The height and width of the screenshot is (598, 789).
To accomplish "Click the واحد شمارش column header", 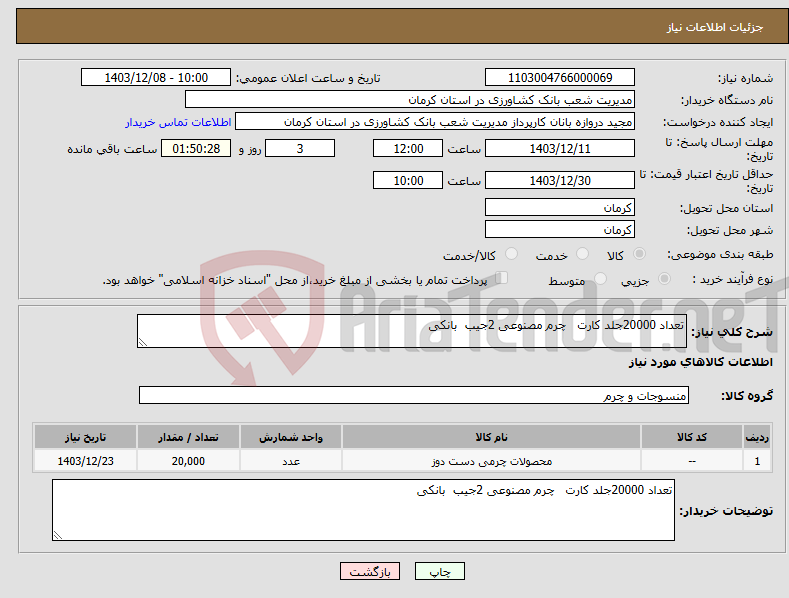I will (x=291, y=437).
